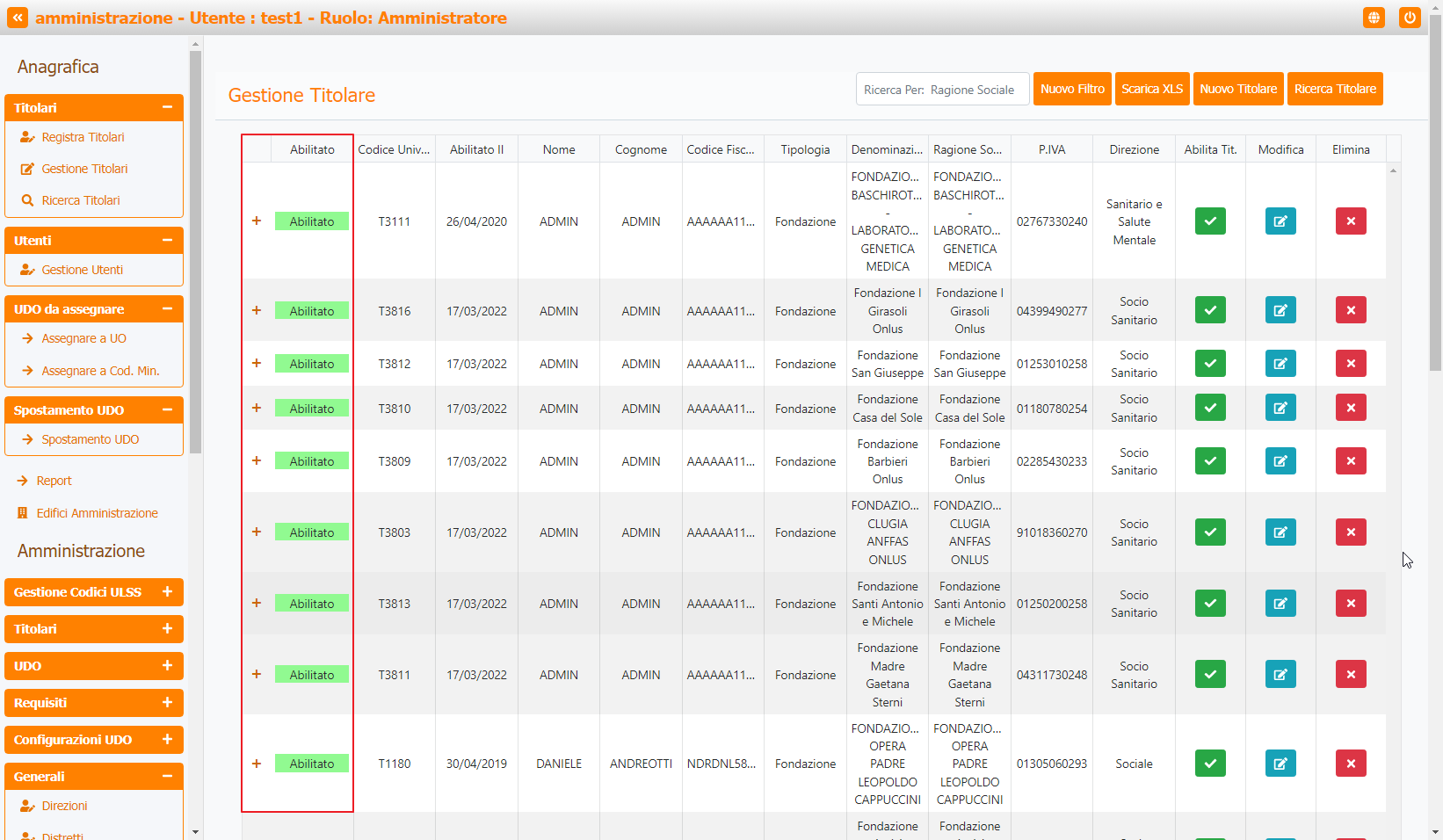Open Registra Titolari in the sidebar
Screen dimensions: 1443x840
coord(83,137)
